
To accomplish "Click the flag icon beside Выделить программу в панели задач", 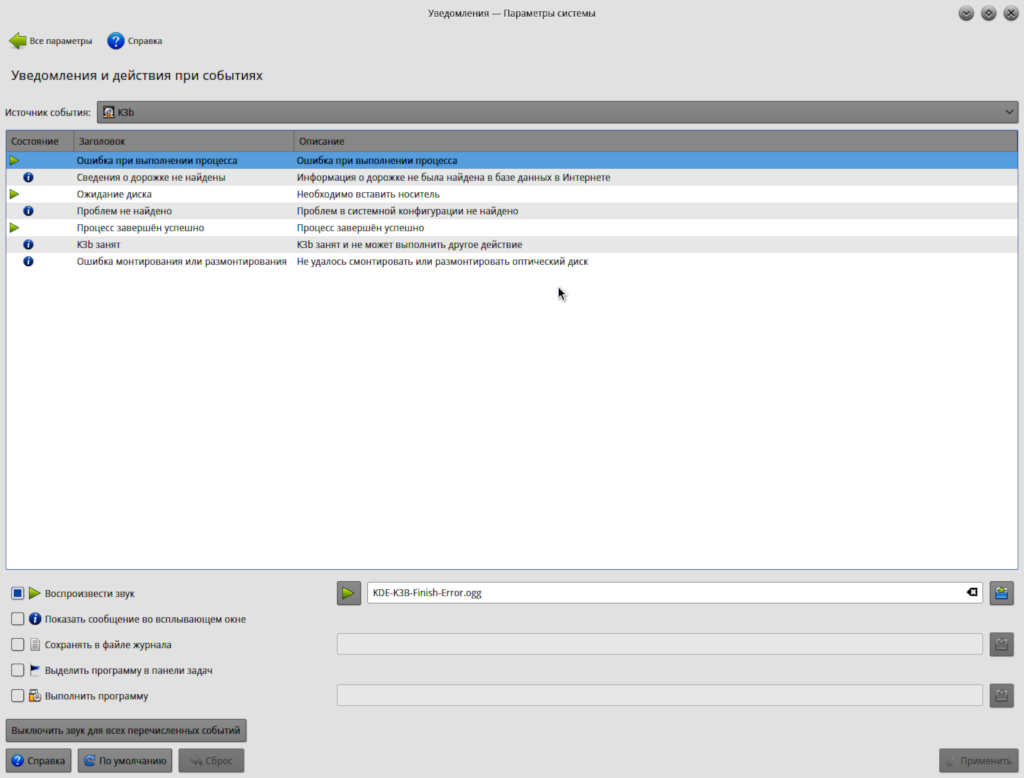I will (35, 670).
